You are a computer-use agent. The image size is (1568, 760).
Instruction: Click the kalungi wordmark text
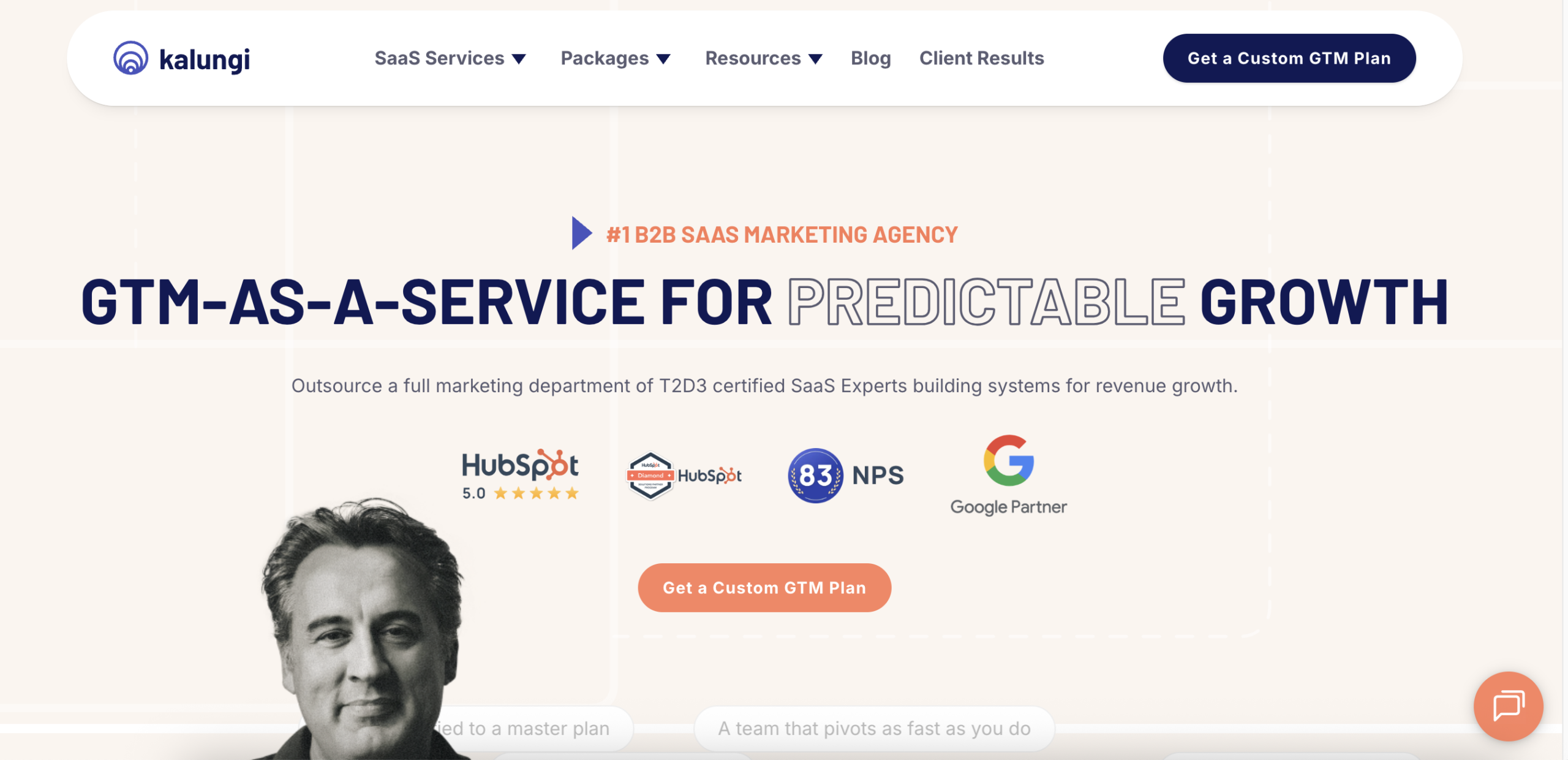205,60
